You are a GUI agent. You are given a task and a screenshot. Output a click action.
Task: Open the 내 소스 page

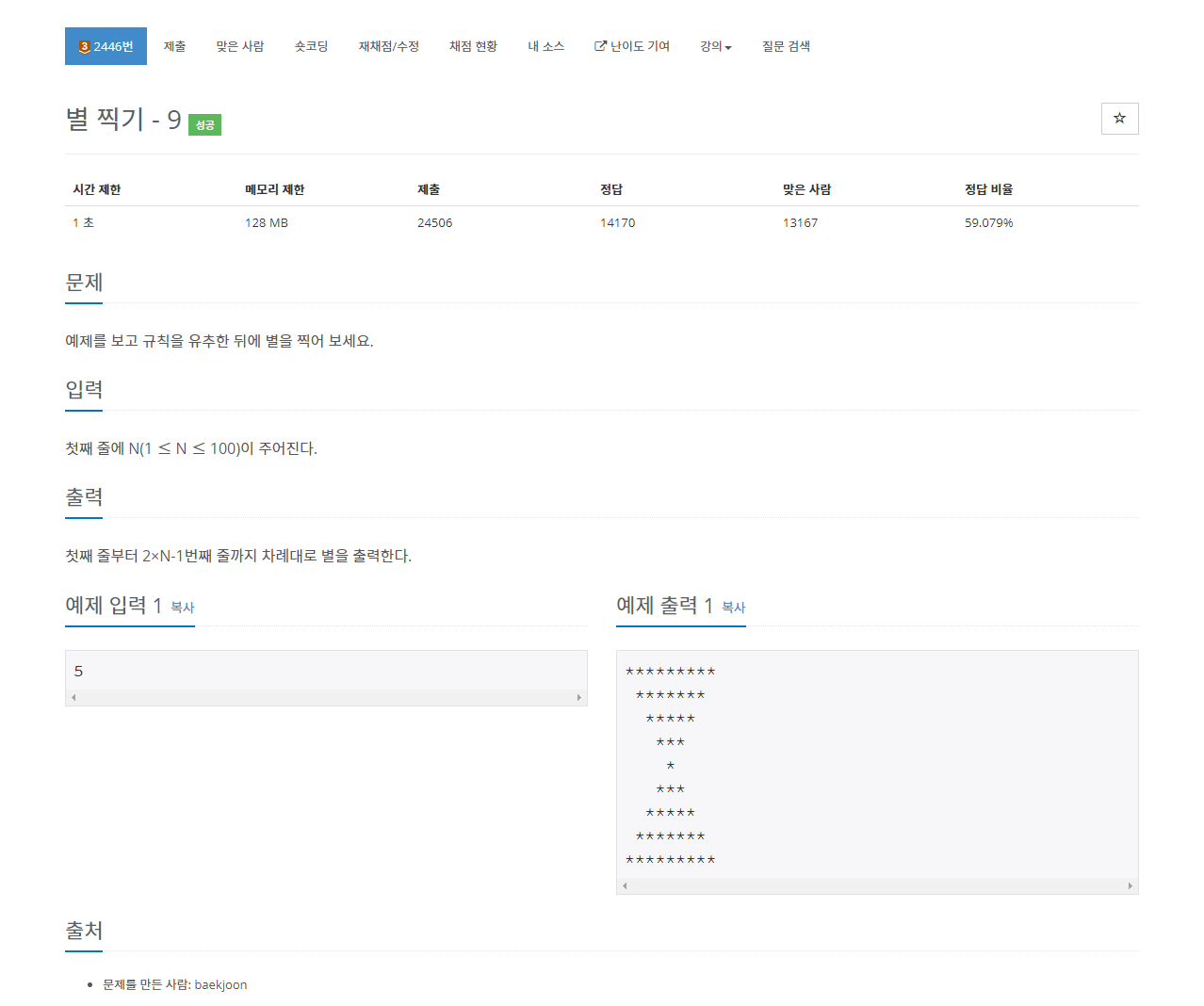pos(546,45)
